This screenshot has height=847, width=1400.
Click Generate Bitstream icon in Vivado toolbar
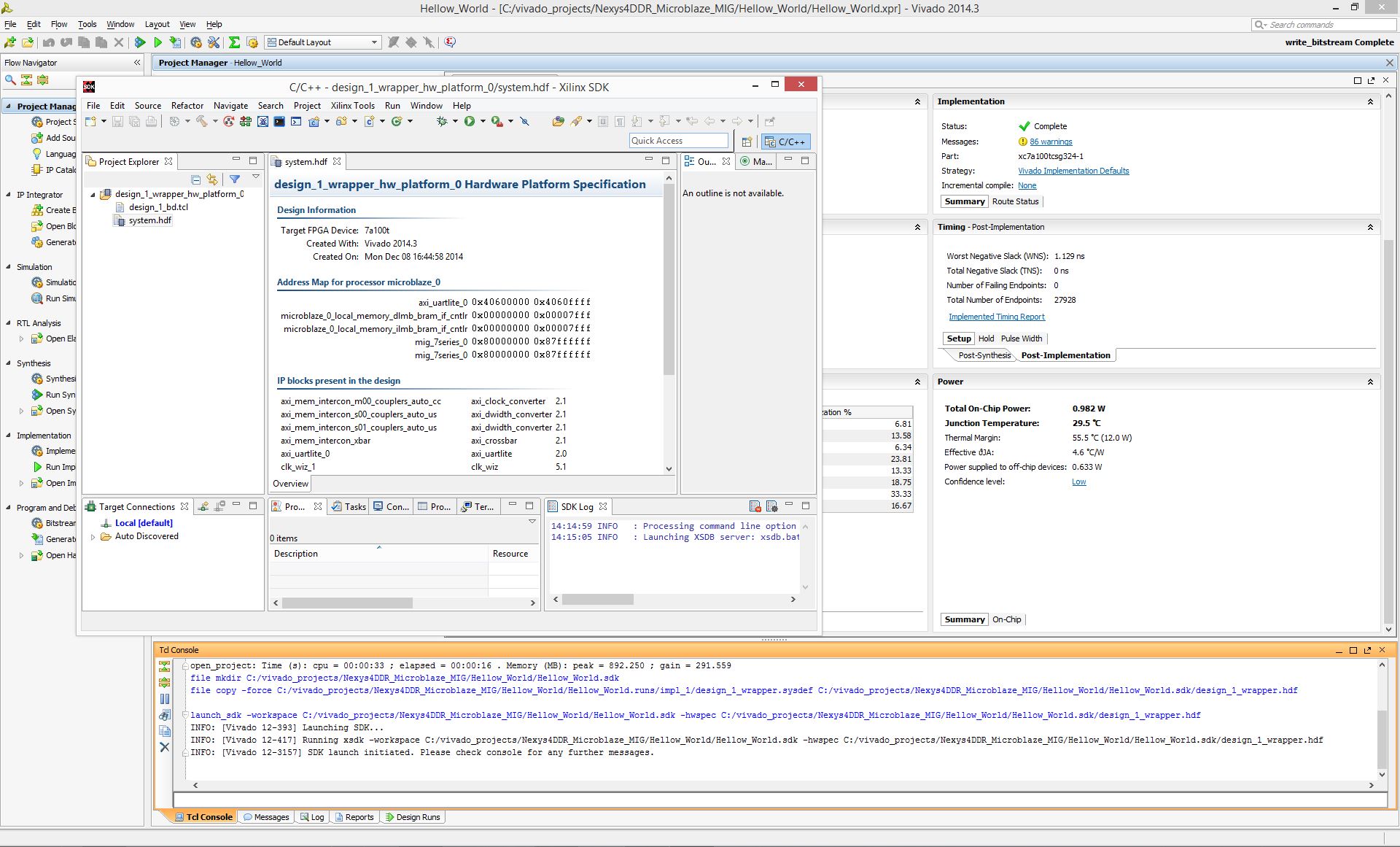pyautogui.click(x=175, y=42)
